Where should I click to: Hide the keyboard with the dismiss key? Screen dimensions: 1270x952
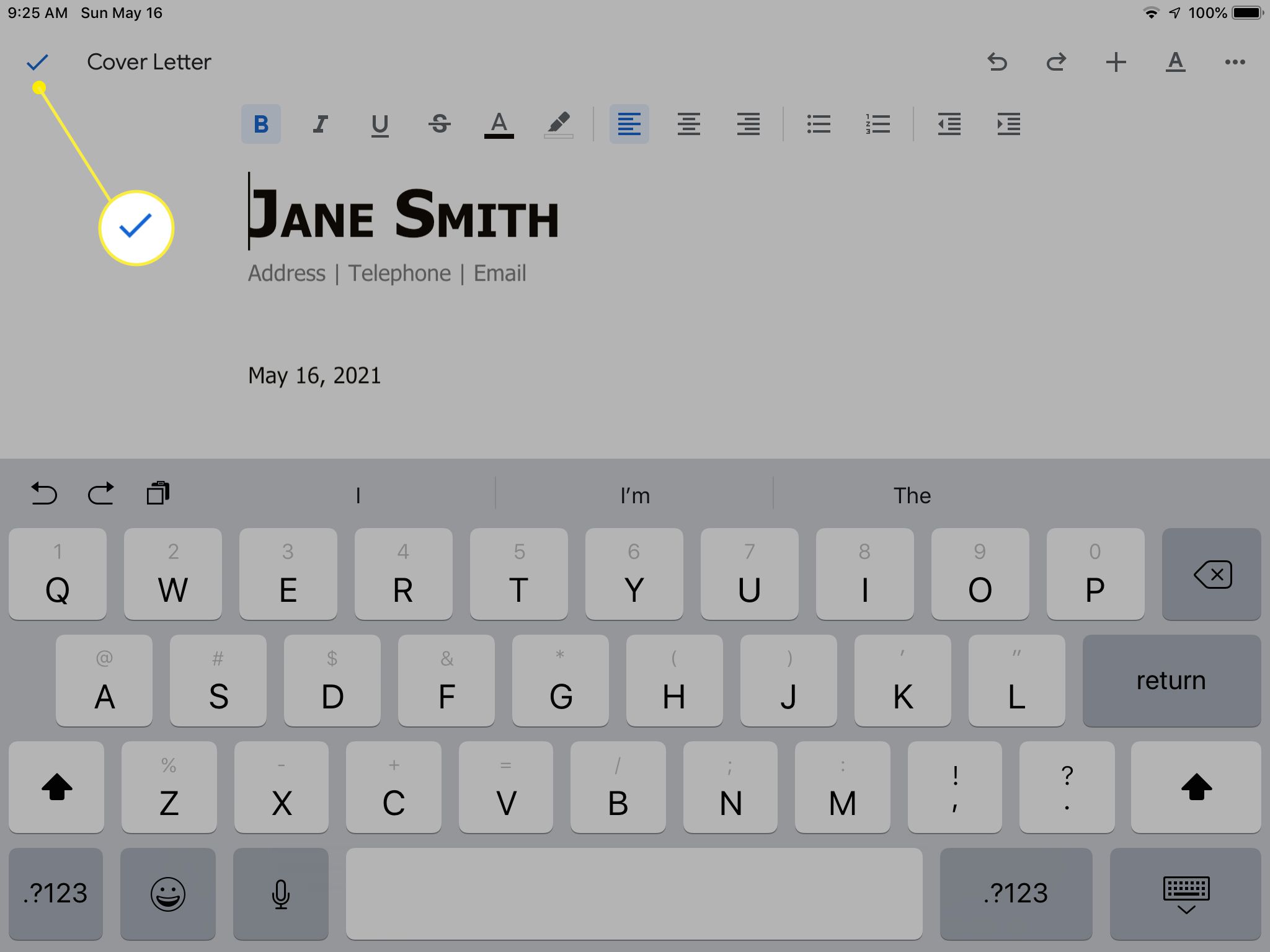pos(1186,894)
